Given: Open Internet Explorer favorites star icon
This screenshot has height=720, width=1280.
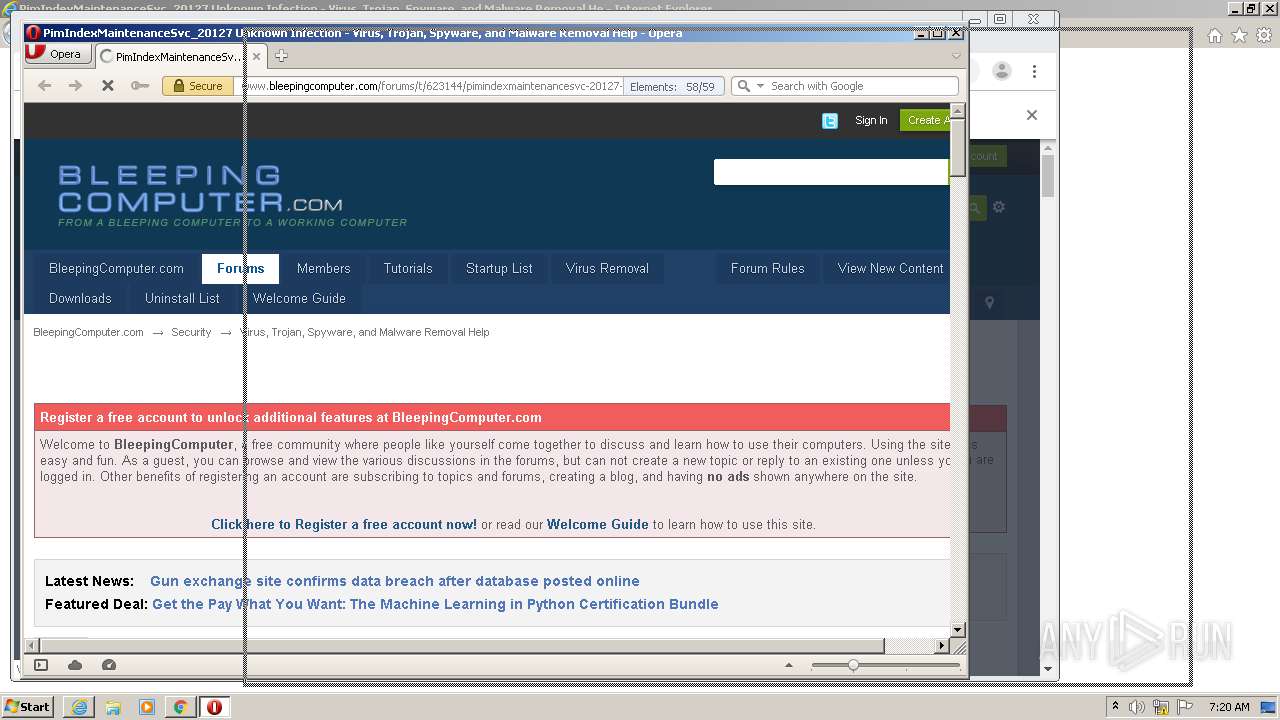Looking at the screenshot, I should coord(1239,36).
